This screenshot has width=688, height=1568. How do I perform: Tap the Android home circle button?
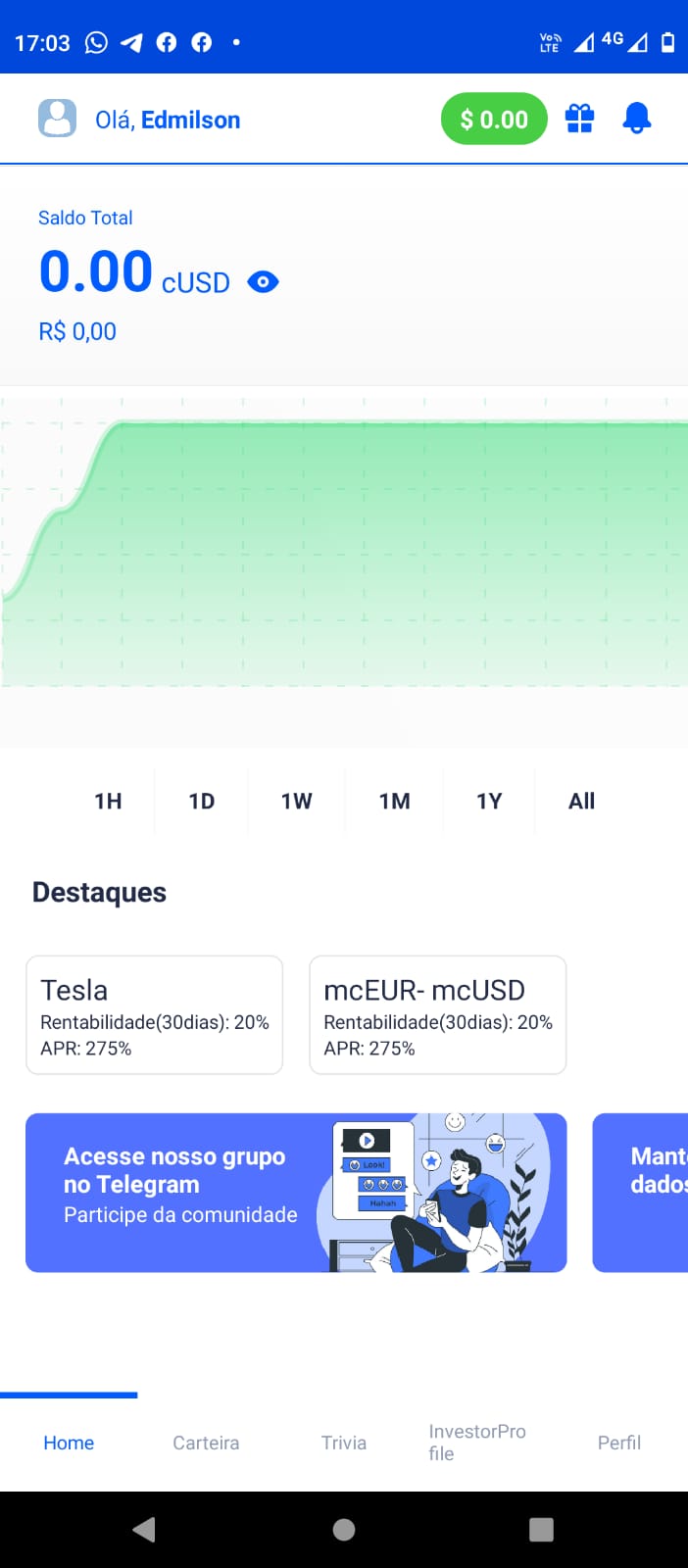point(344,1530)
